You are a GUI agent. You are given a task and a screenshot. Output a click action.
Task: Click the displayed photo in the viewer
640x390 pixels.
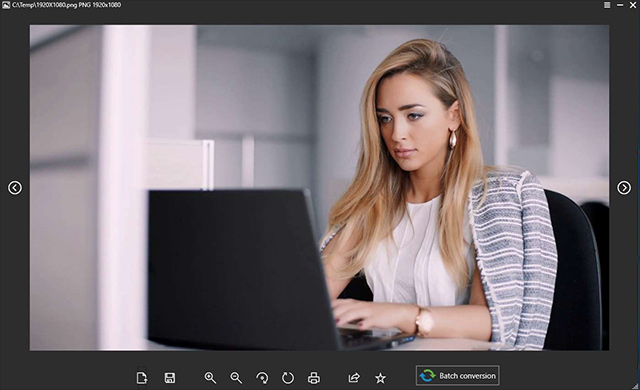tap(319, 188)
